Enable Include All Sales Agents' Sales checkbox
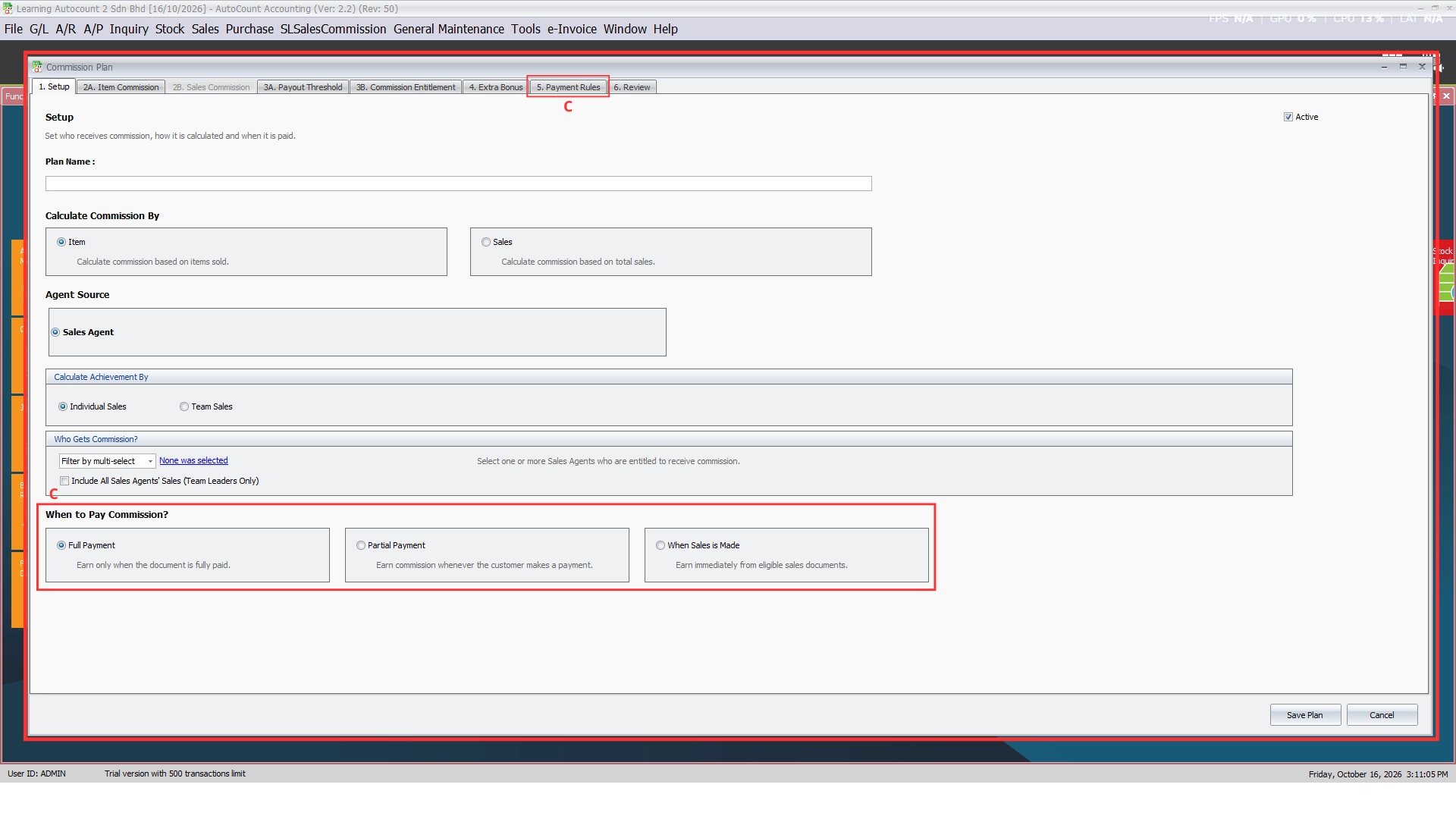Viewport: 1456px width, 819px height. click(64, 481)
